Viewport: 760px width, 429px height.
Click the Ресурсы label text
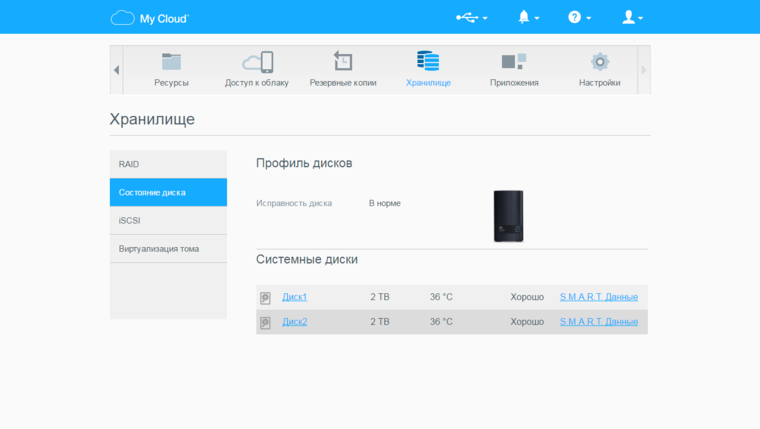coord(171,83)
